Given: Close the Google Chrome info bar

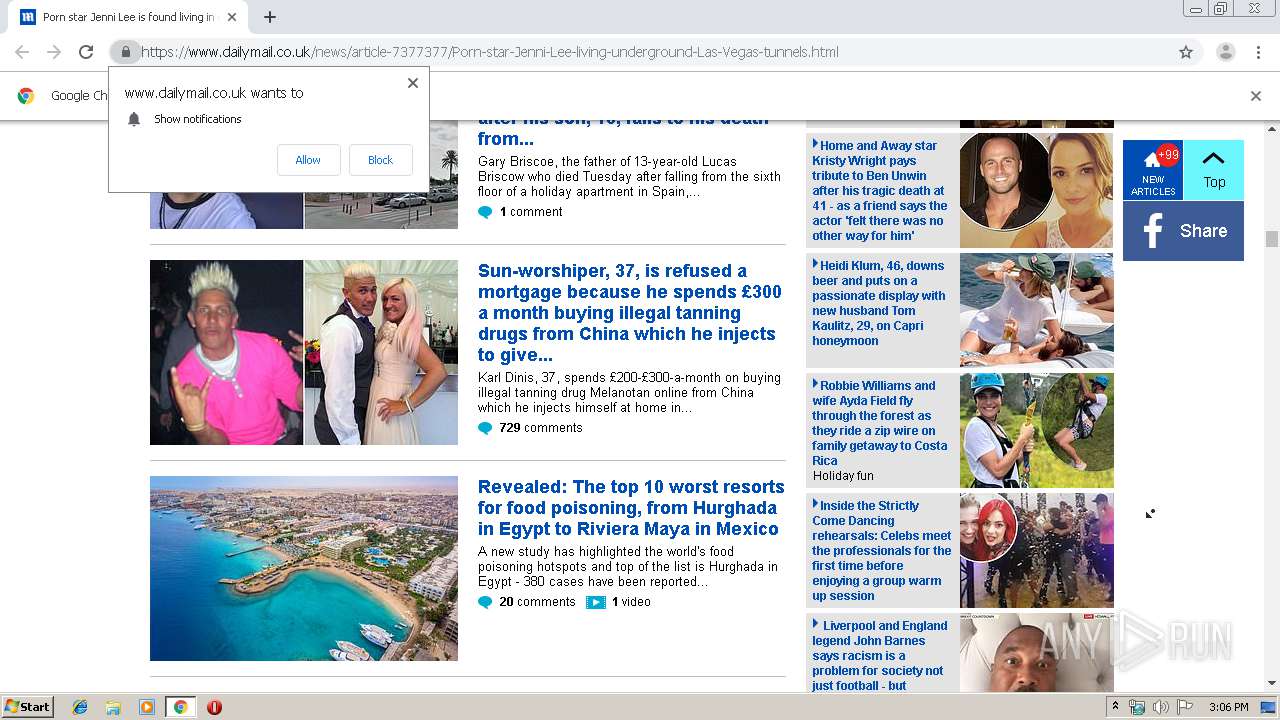Looking at the screenshot, I should pos(1256,96).
